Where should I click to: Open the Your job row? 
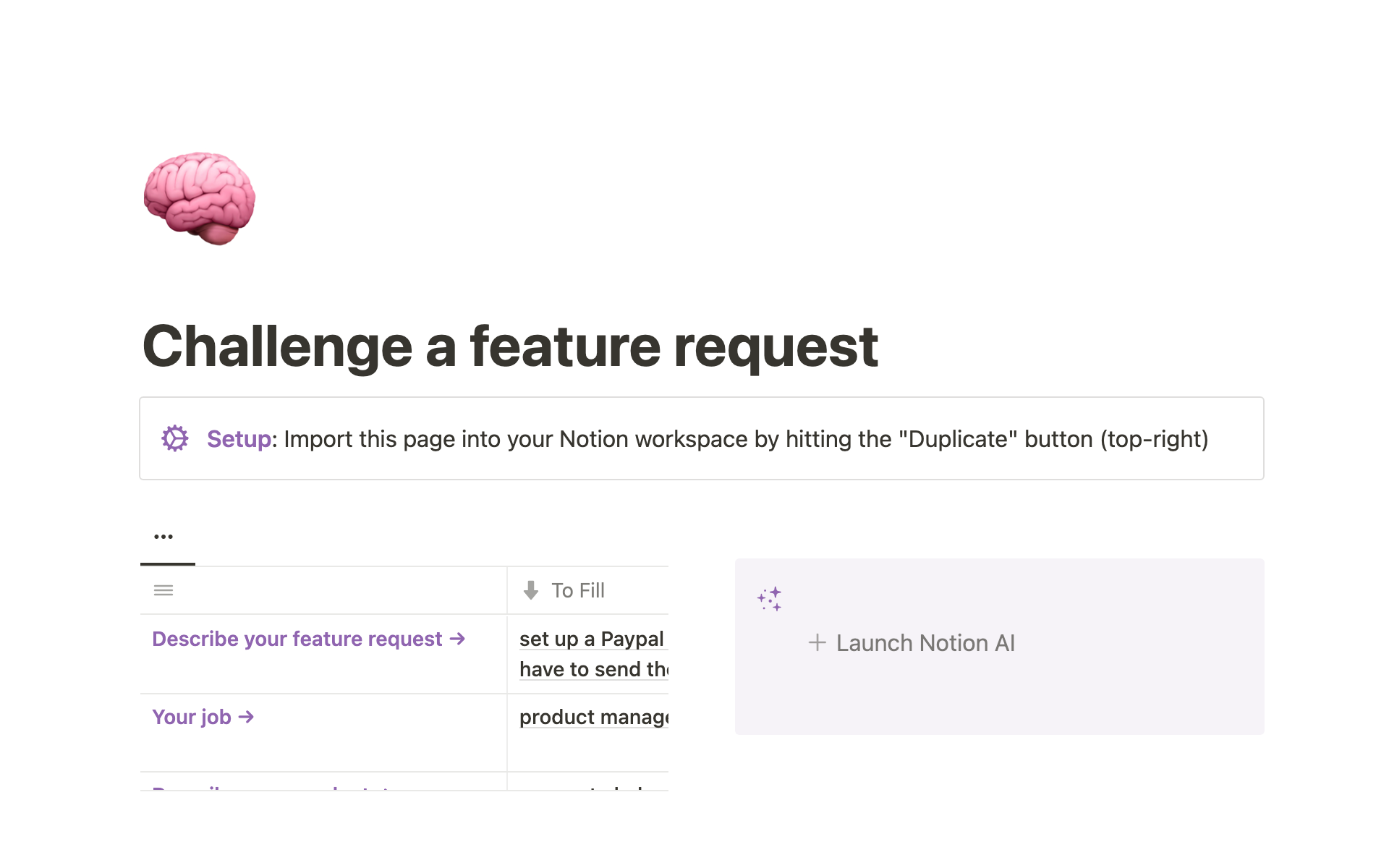click(192, 717)
